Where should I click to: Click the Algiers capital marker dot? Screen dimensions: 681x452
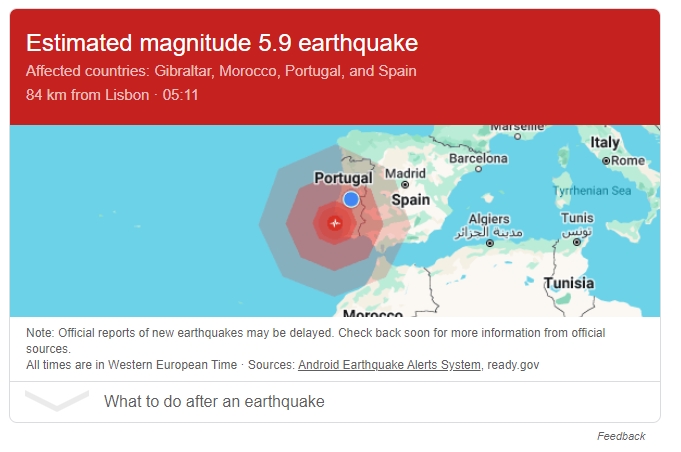(x=489, y=243)
